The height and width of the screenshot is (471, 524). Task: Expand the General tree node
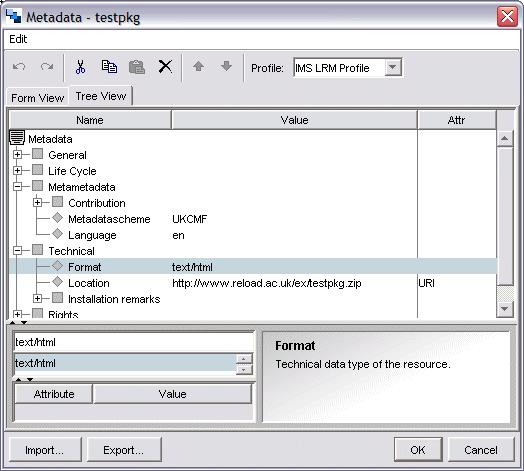pyautogui.click(x=17, y=154)
